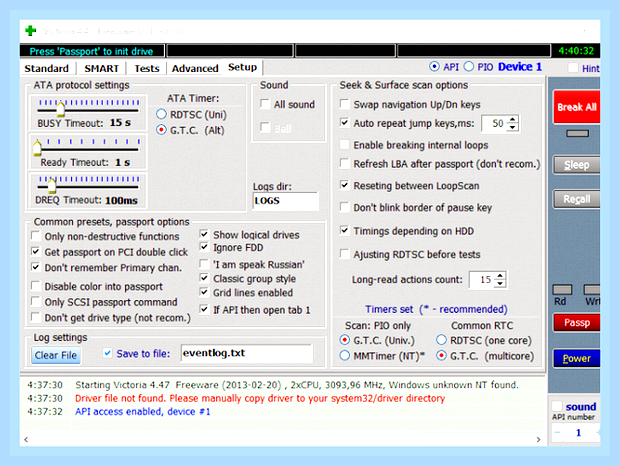Toggle Refresh LBA after passport
Viewport: 620px width, 466px height.
(x=344, y=163)
